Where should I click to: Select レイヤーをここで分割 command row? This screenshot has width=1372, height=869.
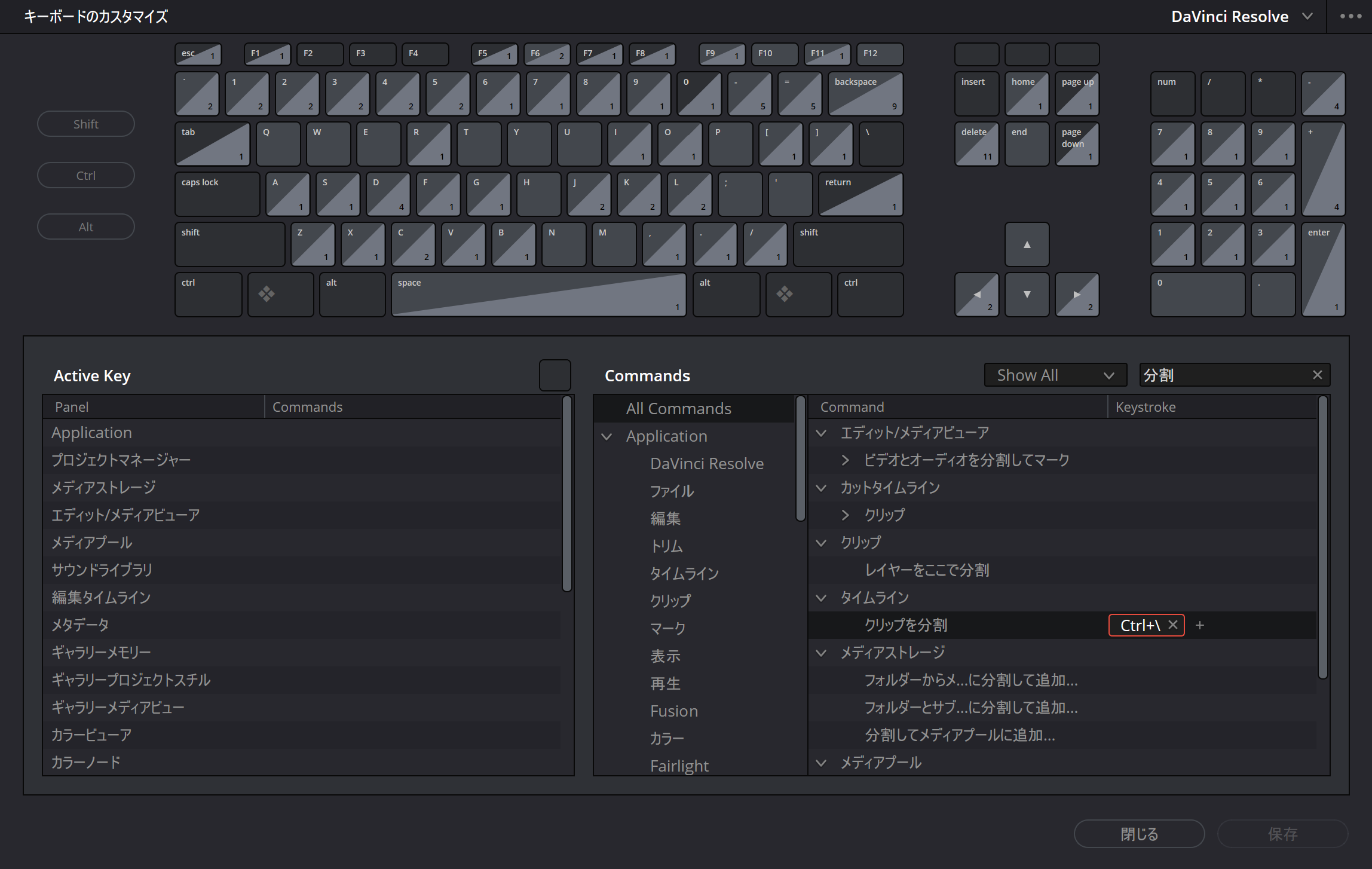point(1062,570)
